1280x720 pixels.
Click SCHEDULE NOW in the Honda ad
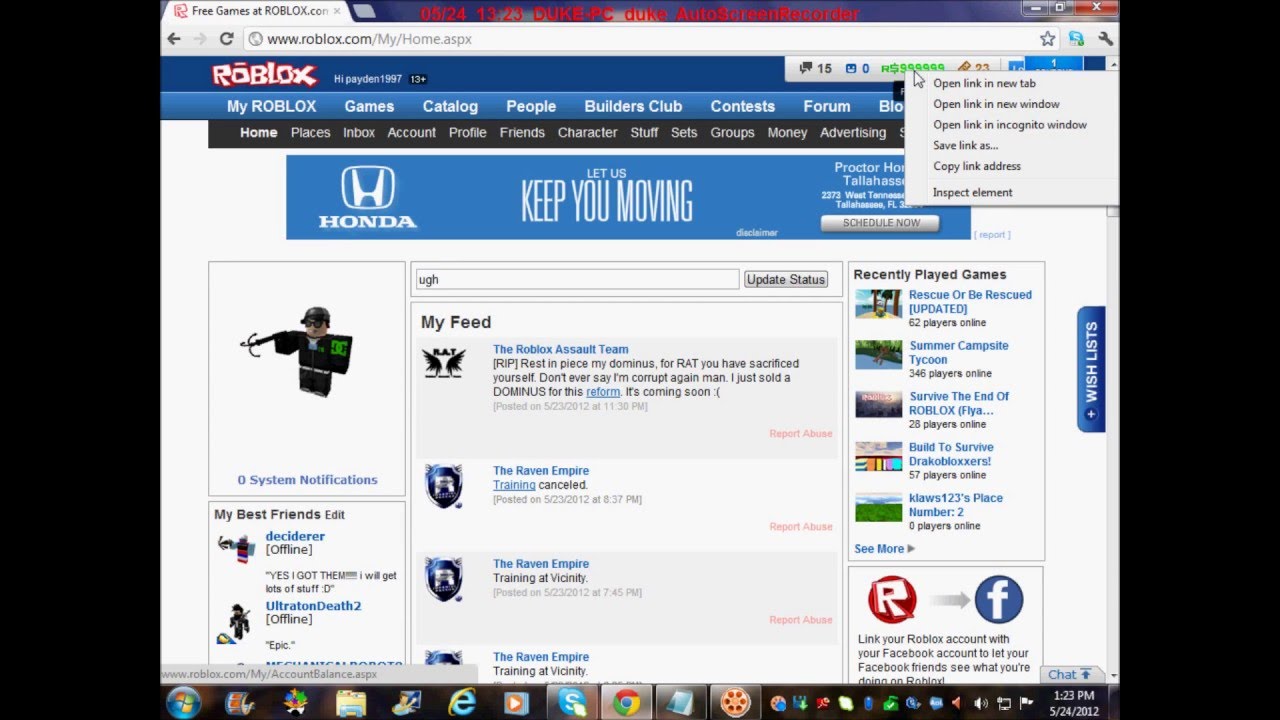point(880,223)
